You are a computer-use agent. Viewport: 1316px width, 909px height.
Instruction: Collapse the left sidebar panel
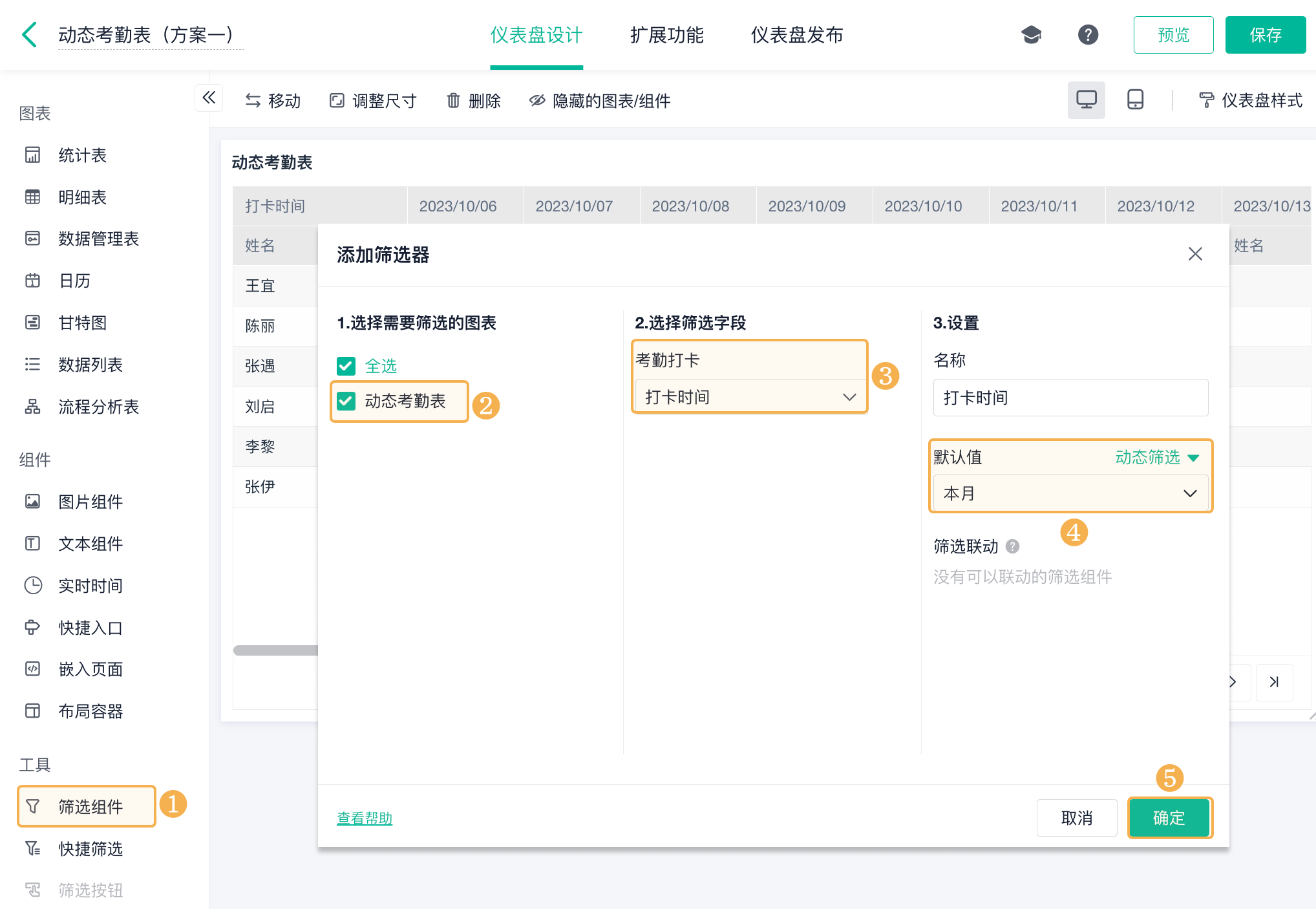pyautogui.click(x=209, y=98)
